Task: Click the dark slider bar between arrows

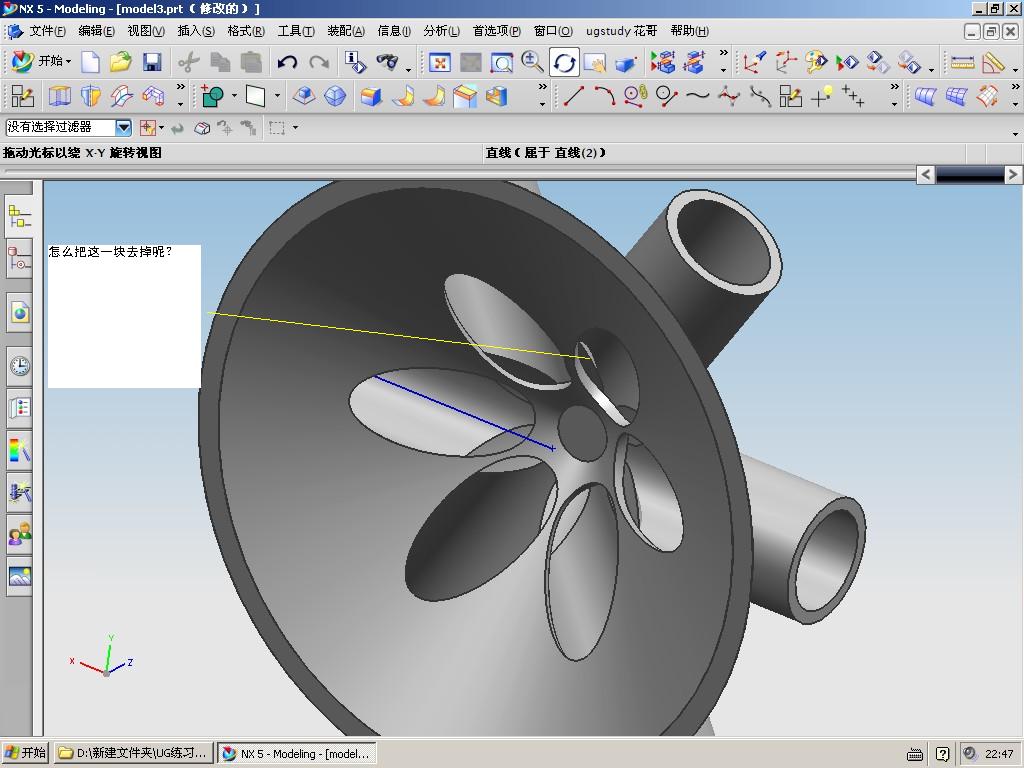Action: coord(969,174)
